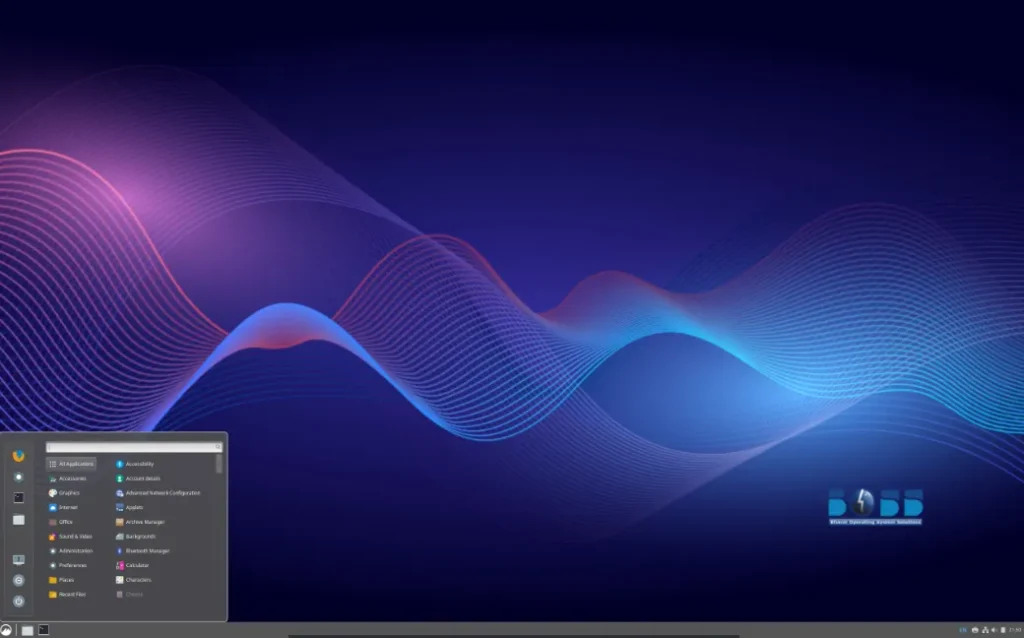
Task: Launch the Characters application
Action: (140, 580)
